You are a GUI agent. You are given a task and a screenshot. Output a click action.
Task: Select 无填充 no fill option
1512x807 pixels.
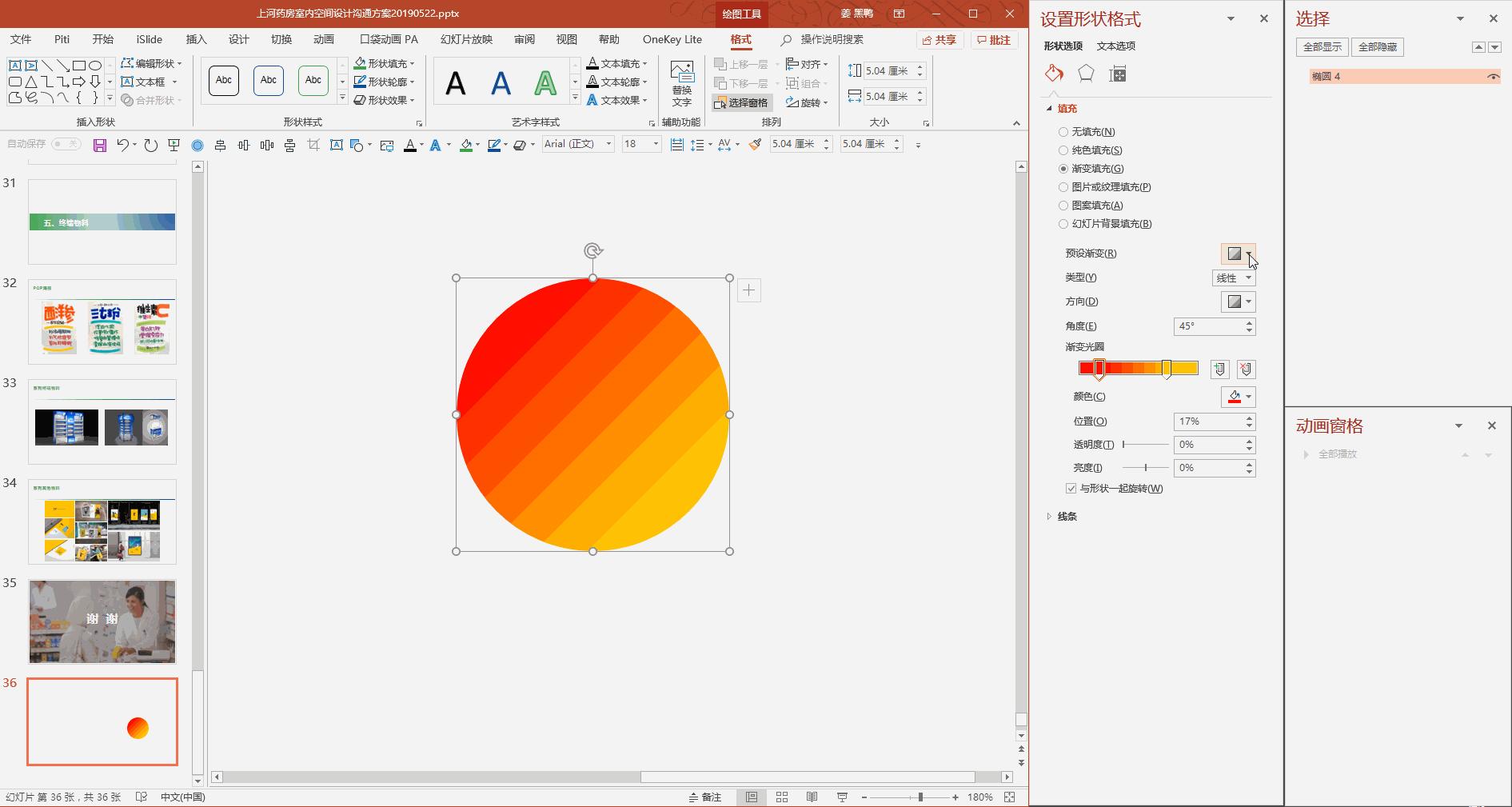coord(1063,132)
